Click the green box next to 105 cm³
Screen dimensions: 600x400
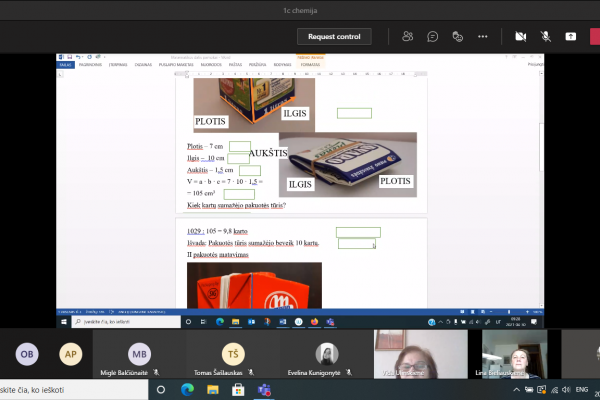coord(239,194)
